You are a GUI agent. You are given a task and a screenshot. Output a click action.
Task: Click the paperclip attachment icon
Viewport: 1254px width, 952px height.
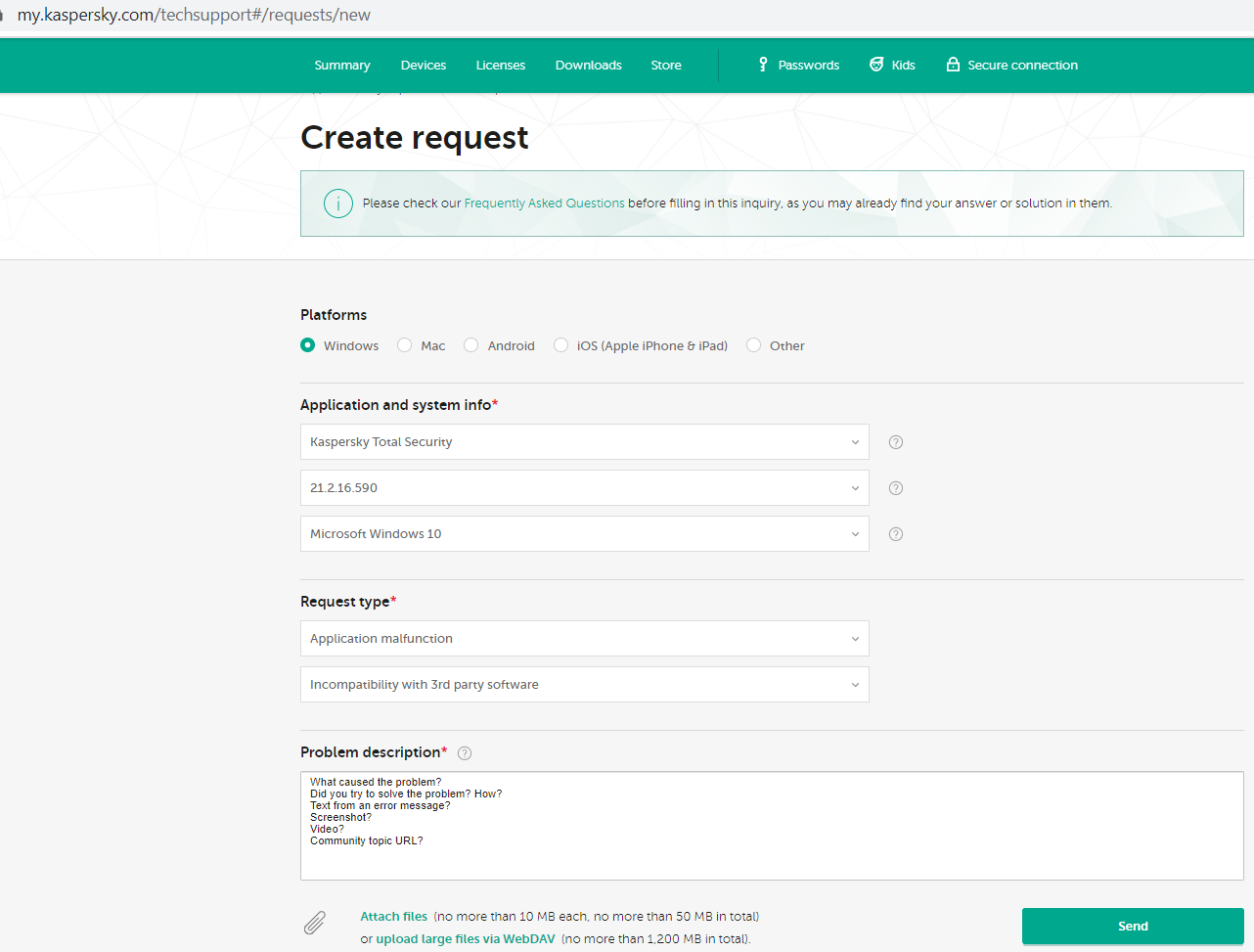315,923
